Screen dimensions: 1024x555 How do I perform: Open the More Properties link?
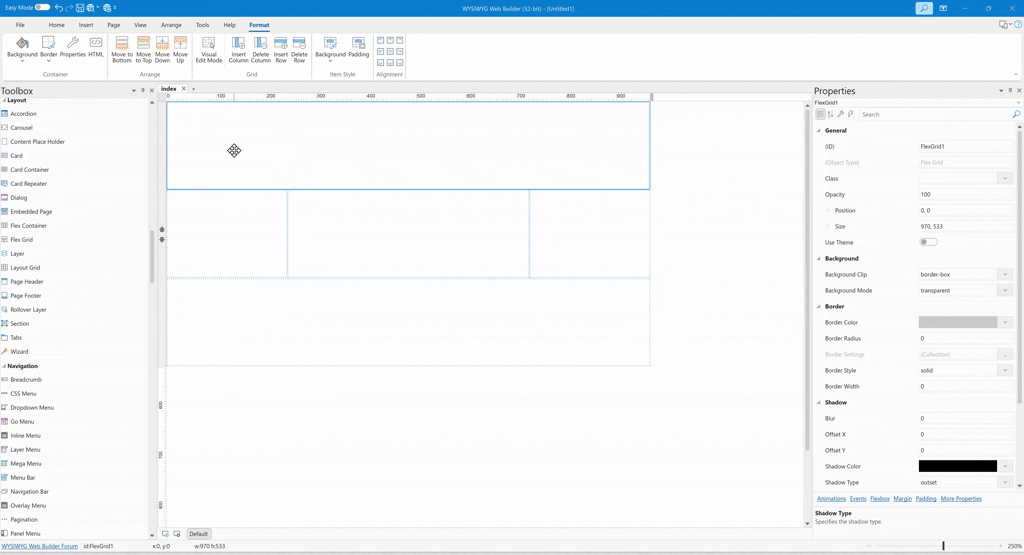[x=961, y=499]
